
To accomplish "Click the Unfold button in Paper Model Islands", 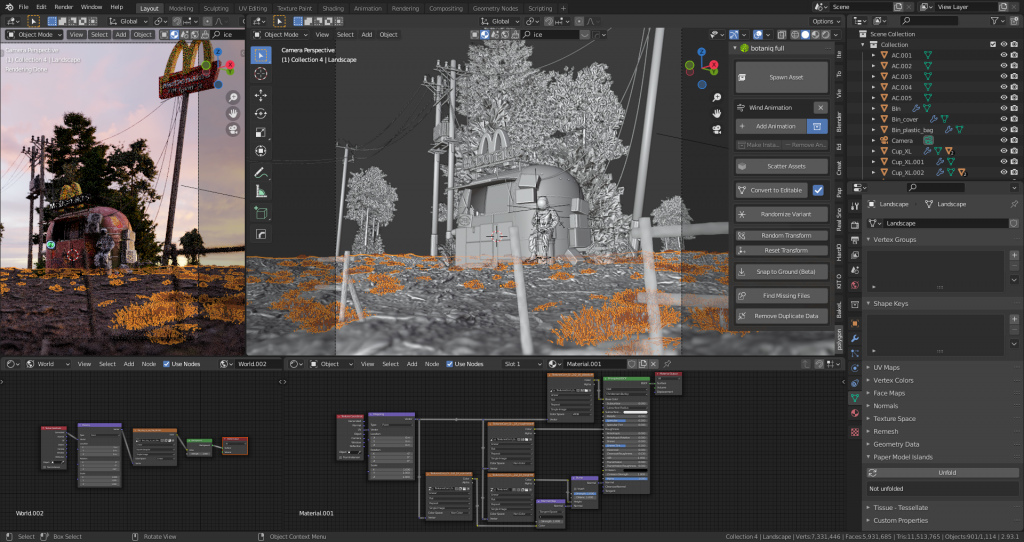I will pos(942,472).
